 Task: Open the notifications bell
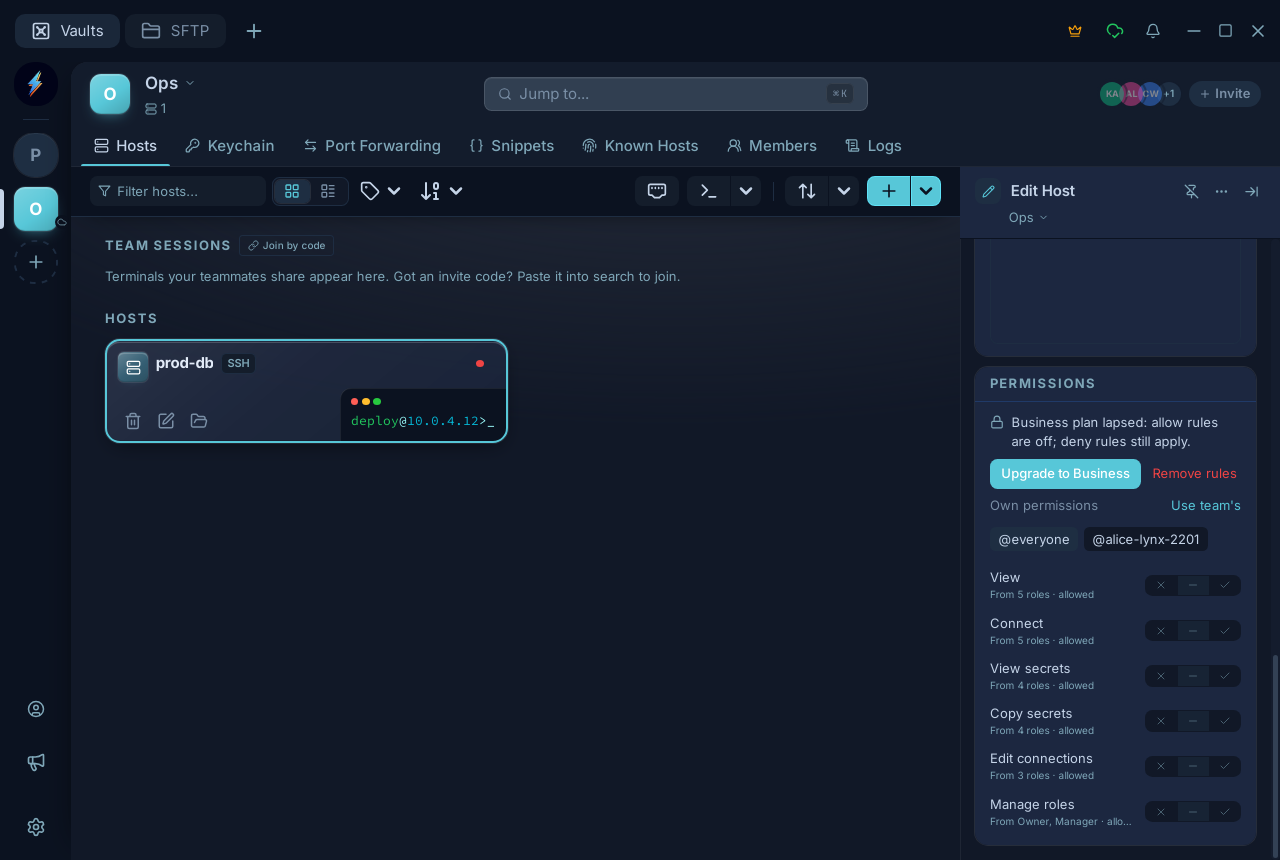1153,31
